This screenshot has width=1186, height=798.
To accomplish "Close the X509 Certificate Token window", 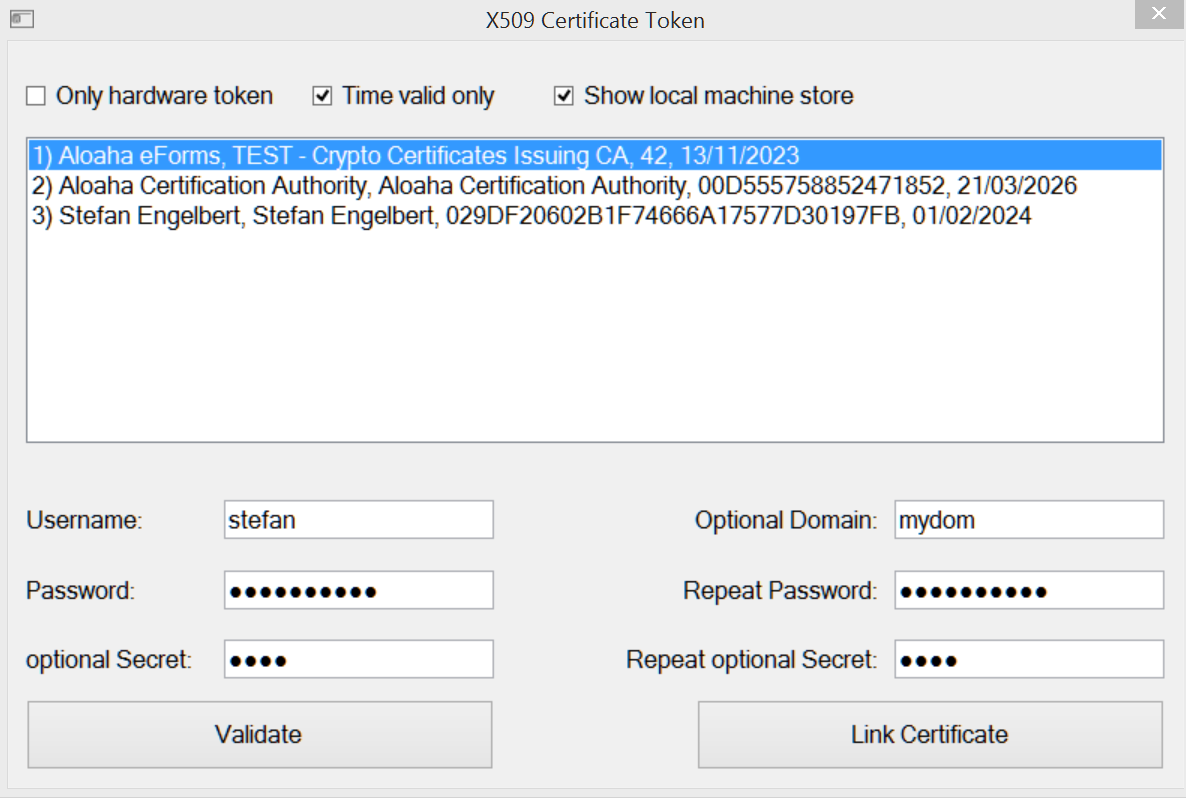I will pyautogui.click(x=1158, y=14).
